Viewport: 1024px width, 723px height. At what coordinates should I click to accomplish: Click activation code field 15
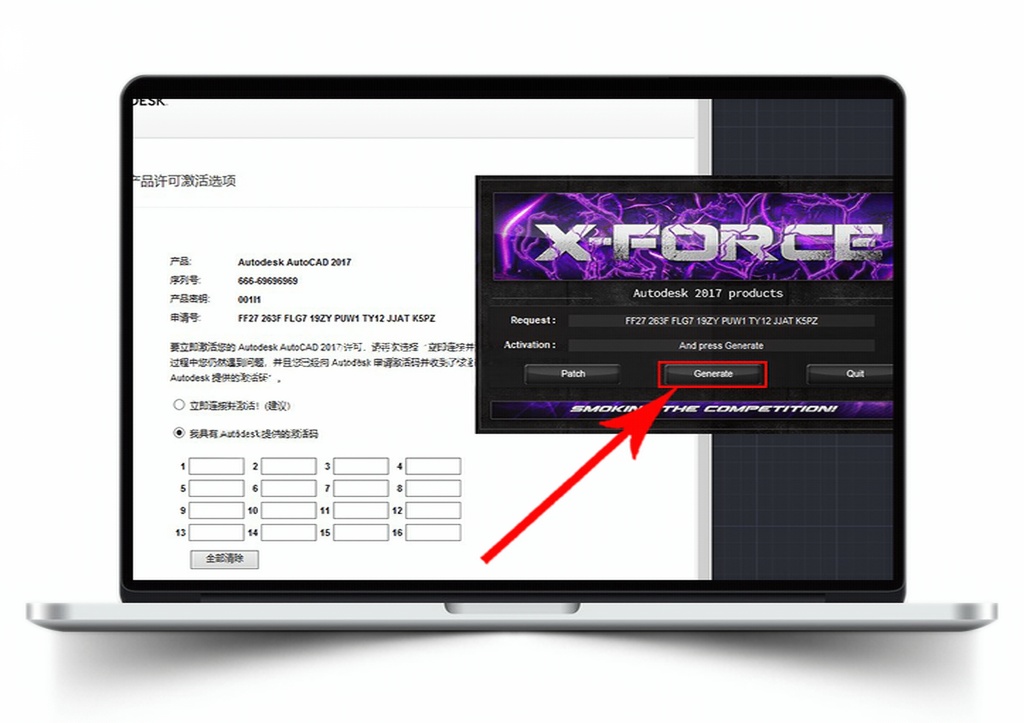pyautogui.click(x=361, y=533)
